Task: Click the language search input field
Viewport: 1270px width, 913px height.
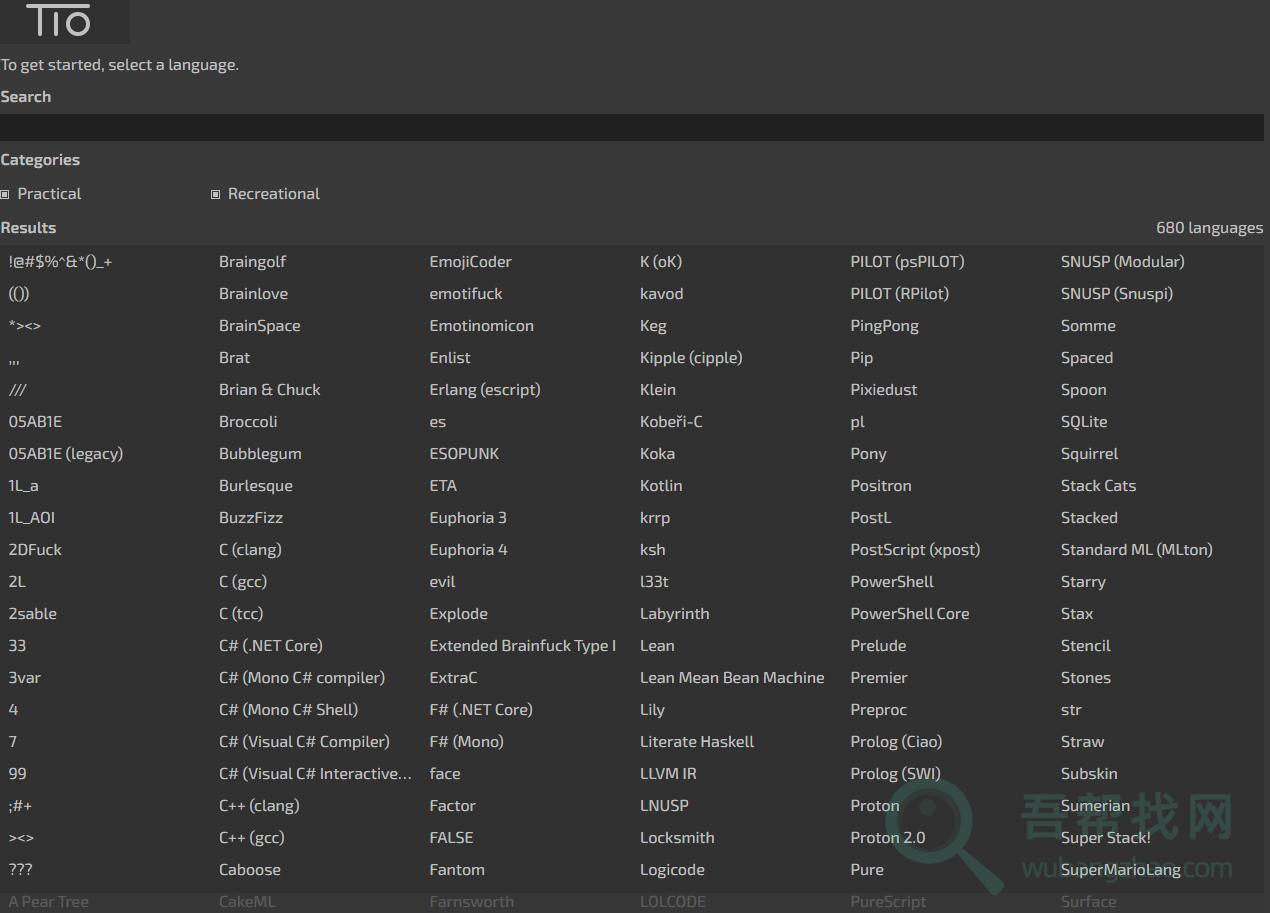Action: pos(632,127)
